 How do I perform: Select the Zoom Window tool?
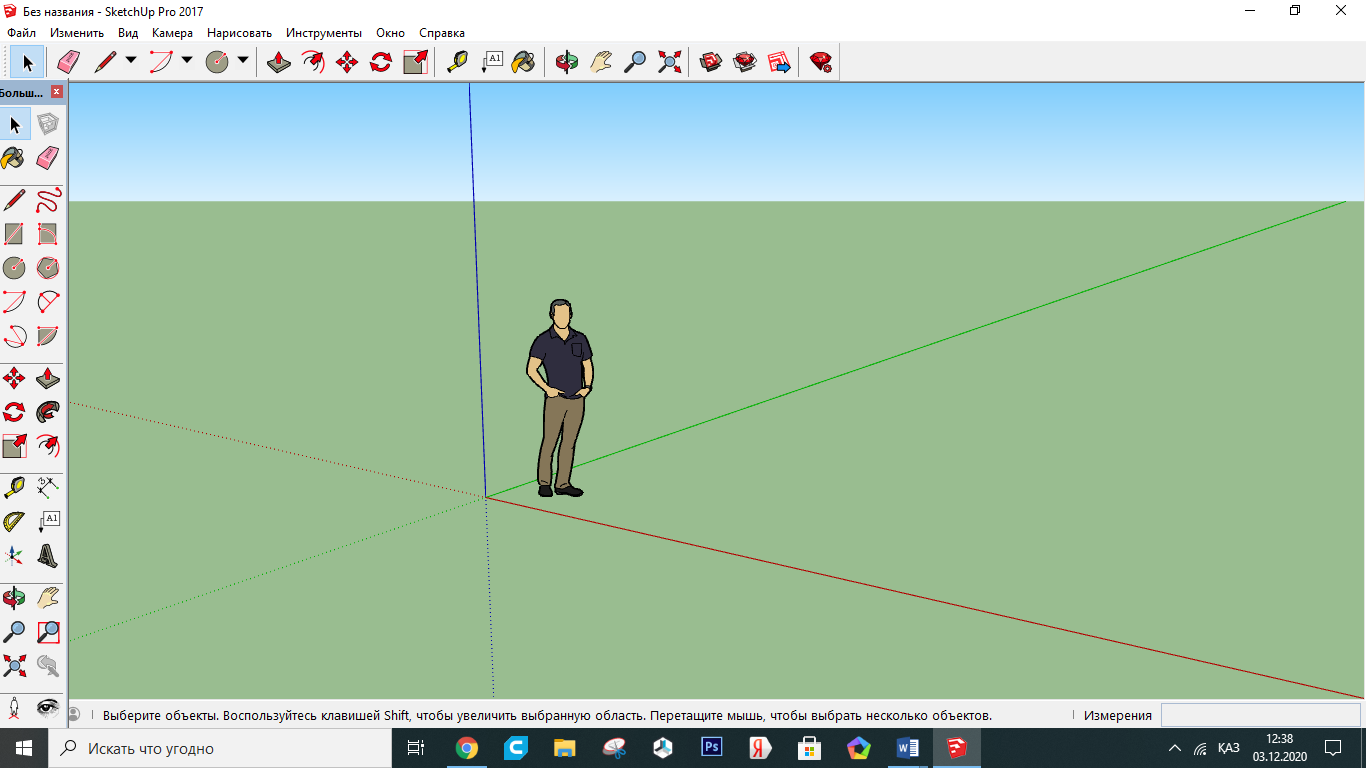pos(48,632)
